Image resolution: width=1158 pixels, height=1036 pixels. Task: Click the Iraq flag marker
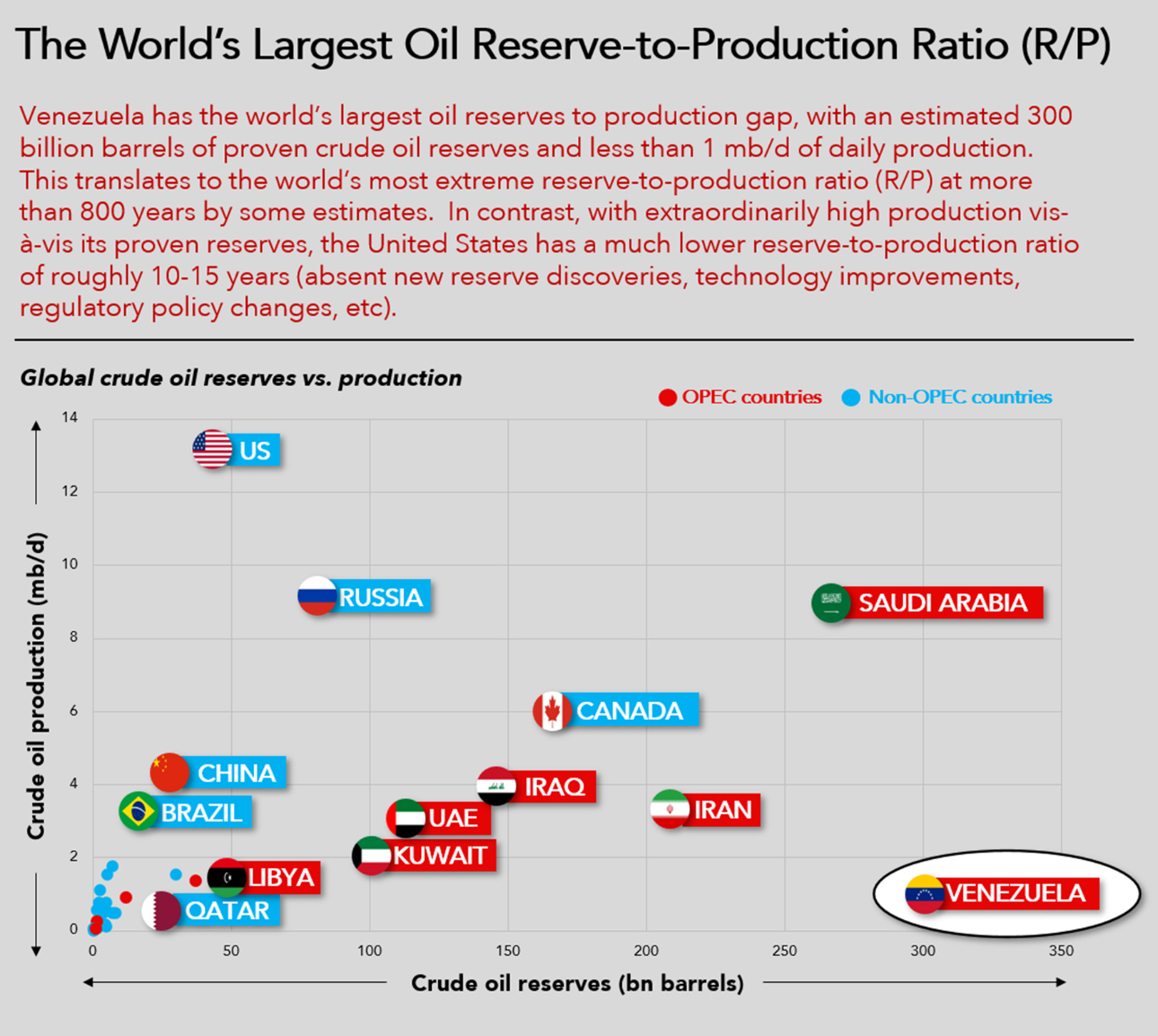point(496,786)
